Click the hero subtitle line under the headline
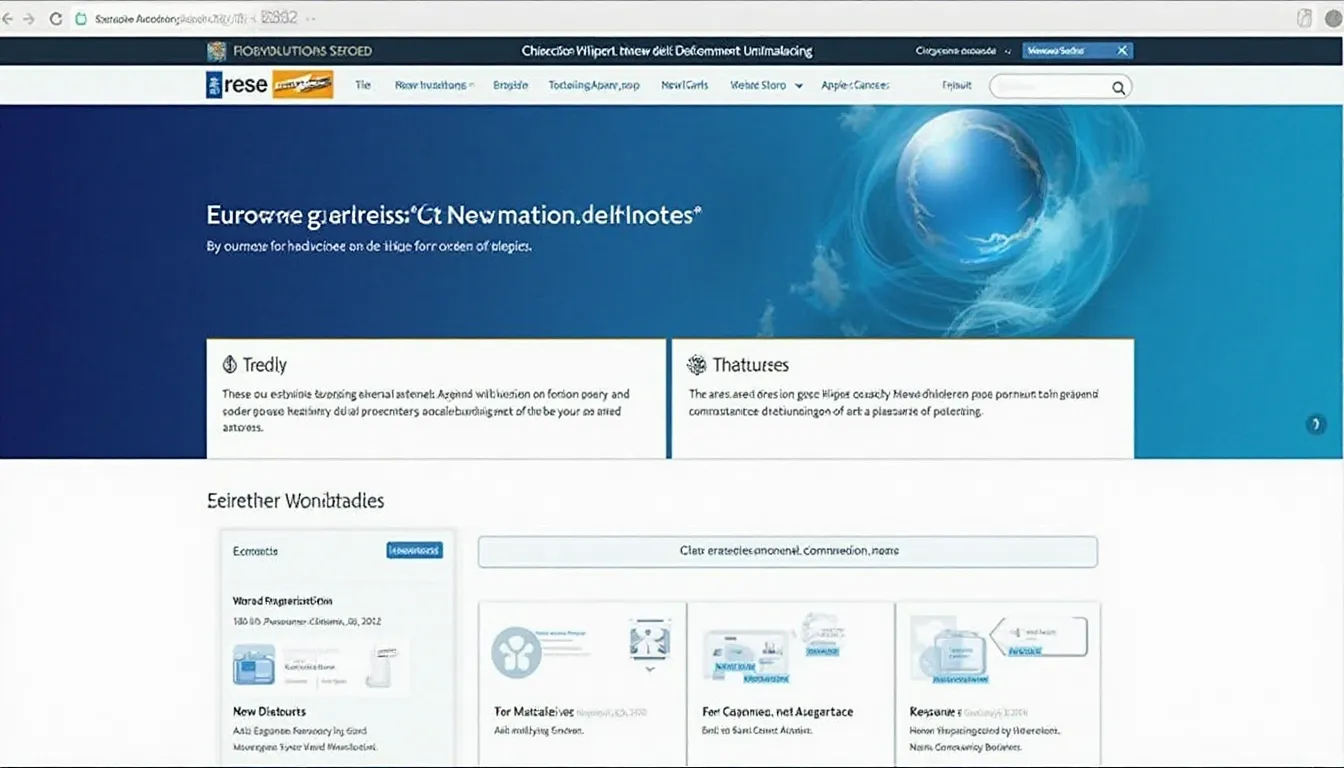The image size is (1344, 768). (369, 246)
